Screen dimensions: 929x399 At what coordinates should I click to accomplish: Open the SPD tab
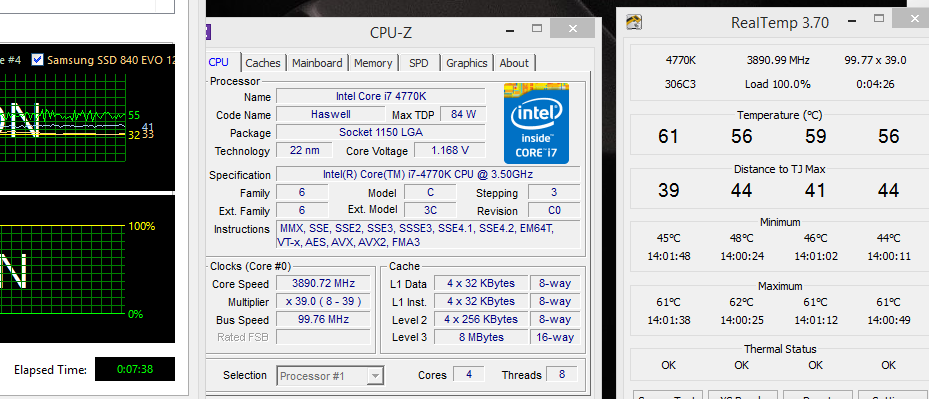[x=418, y=63]
